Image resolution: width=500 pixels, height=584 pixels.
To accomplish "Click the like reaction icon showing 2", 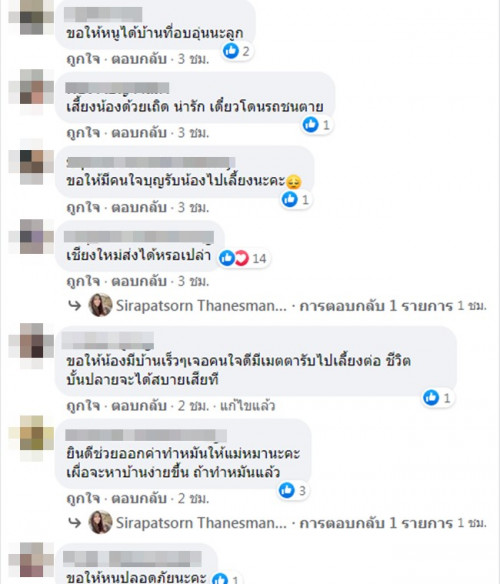I will [x=231, y=51].
